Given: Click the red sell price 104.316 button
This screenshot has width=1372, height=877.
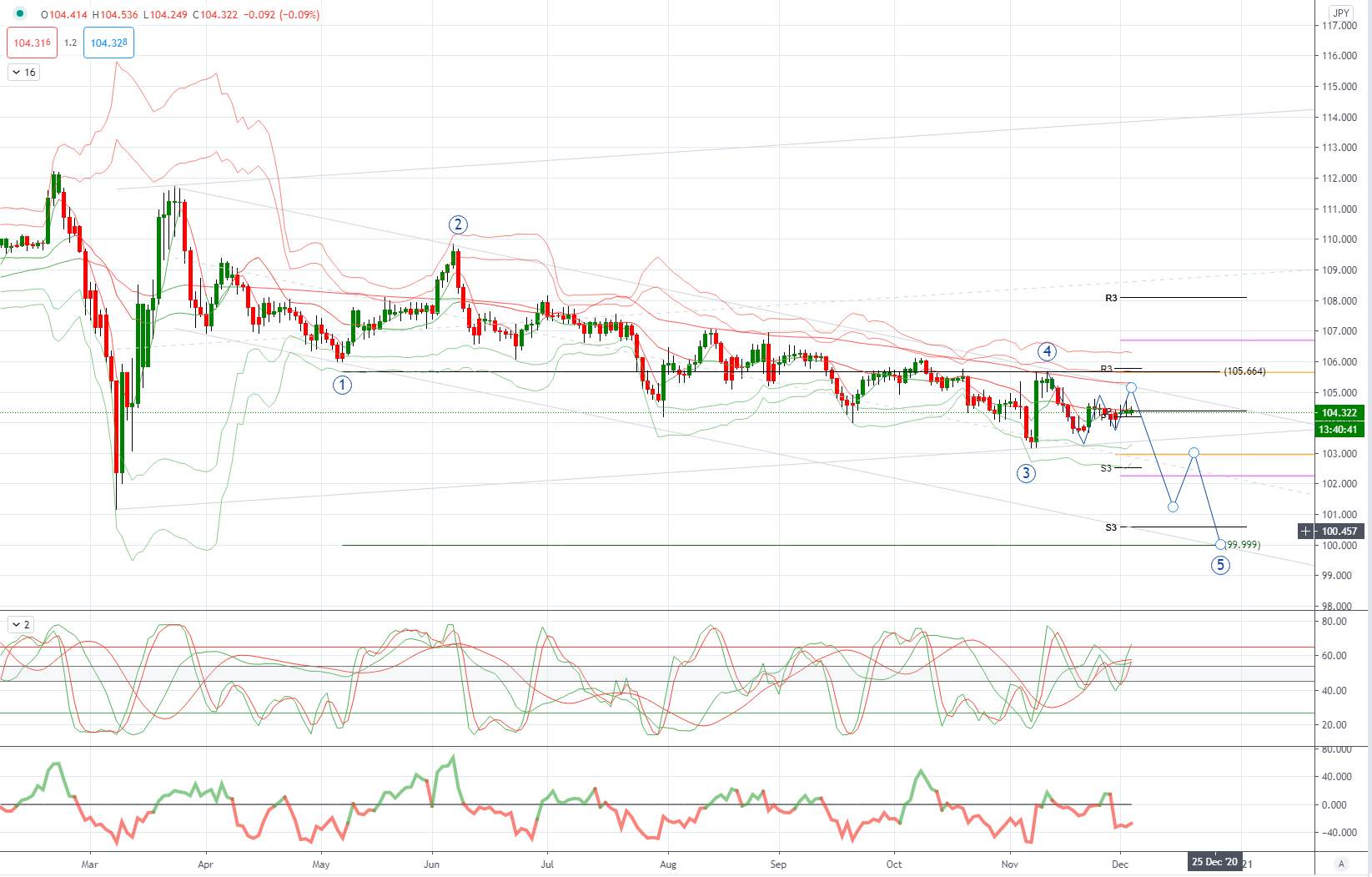Looking at the screenshot, I should pos(33,43).
